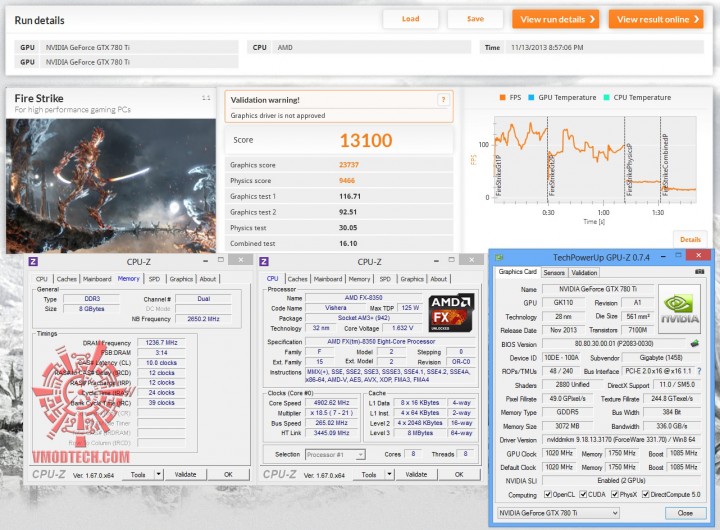This screenshot has height=530, width=720.
Task: Click the FPS orange legend marker
Action: (x=502, y=97)
